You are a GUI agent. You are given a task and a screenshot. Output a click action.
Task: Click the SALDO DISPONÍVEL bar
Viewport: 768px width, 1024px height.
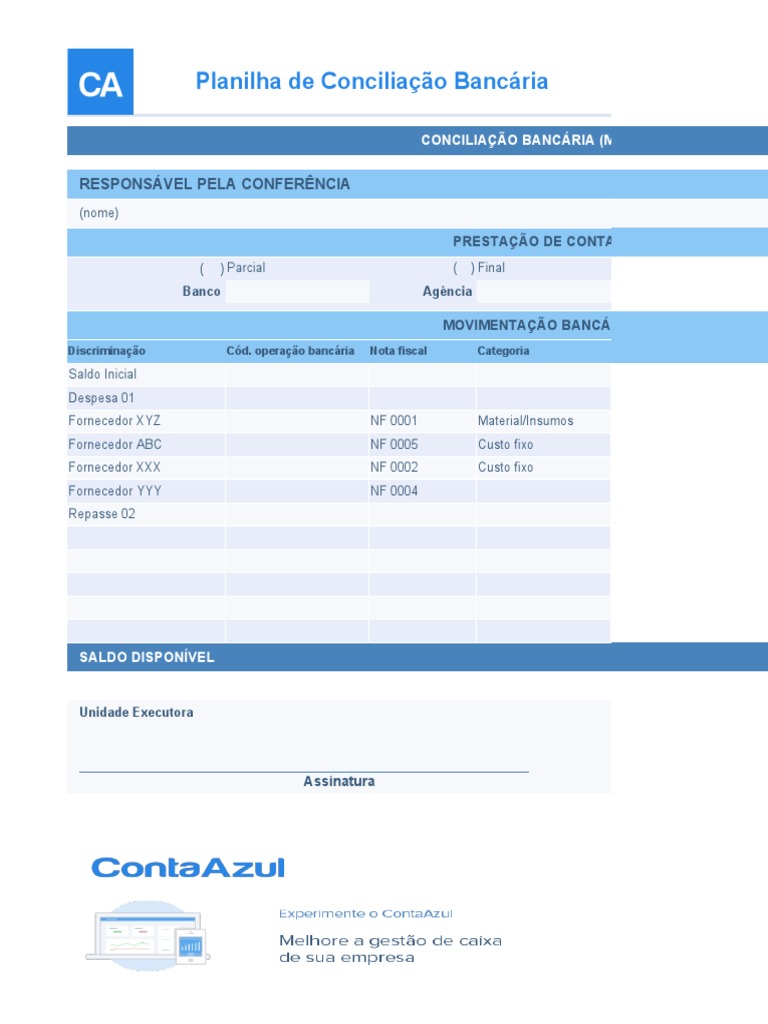pos(417,657)
